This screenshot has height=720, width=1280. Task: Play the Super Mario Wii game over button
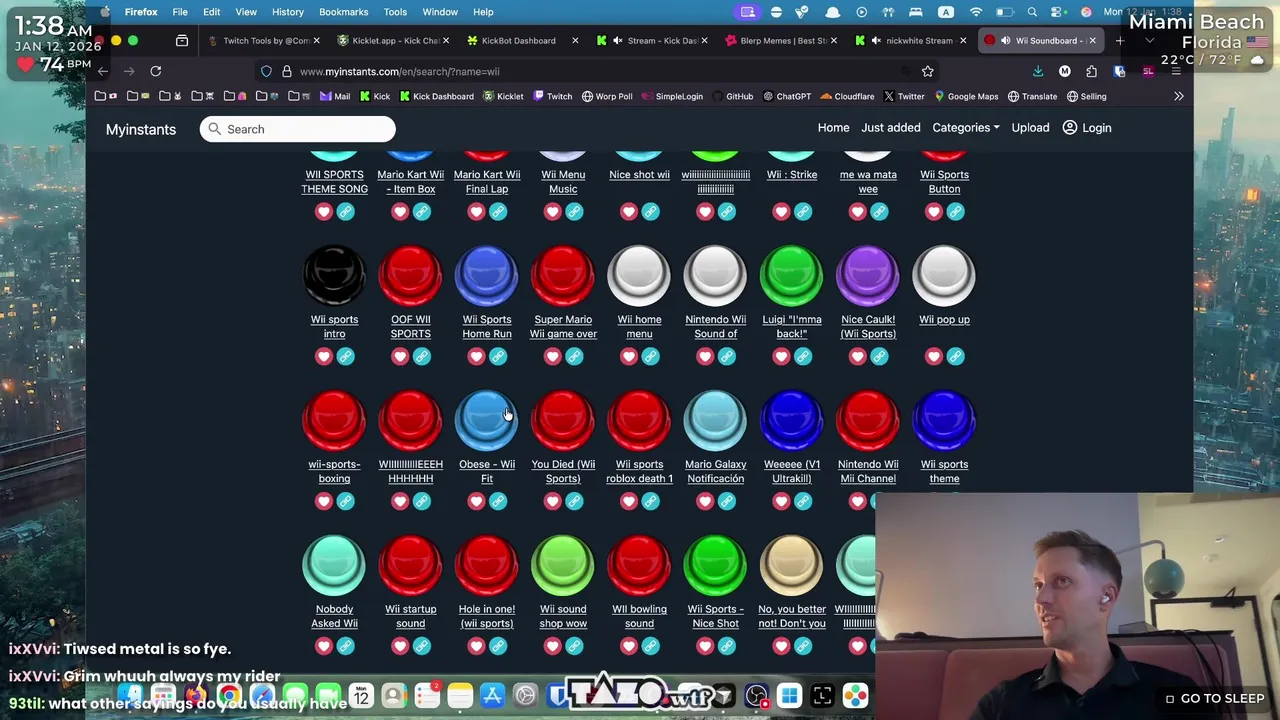coord(563,275)
